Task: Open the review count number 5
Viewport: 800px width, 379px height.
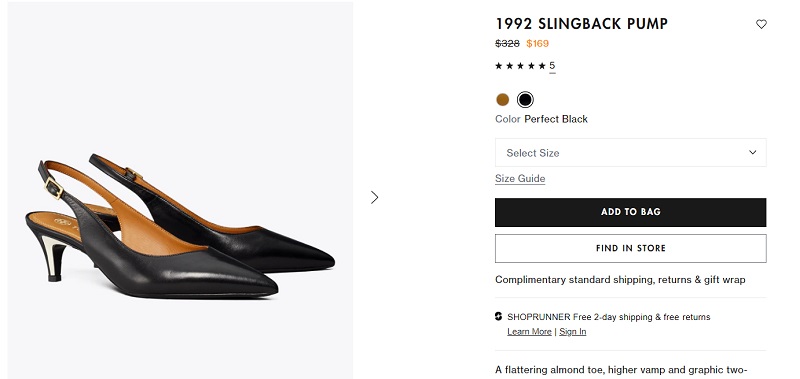Action: click(x=552, y=66)
